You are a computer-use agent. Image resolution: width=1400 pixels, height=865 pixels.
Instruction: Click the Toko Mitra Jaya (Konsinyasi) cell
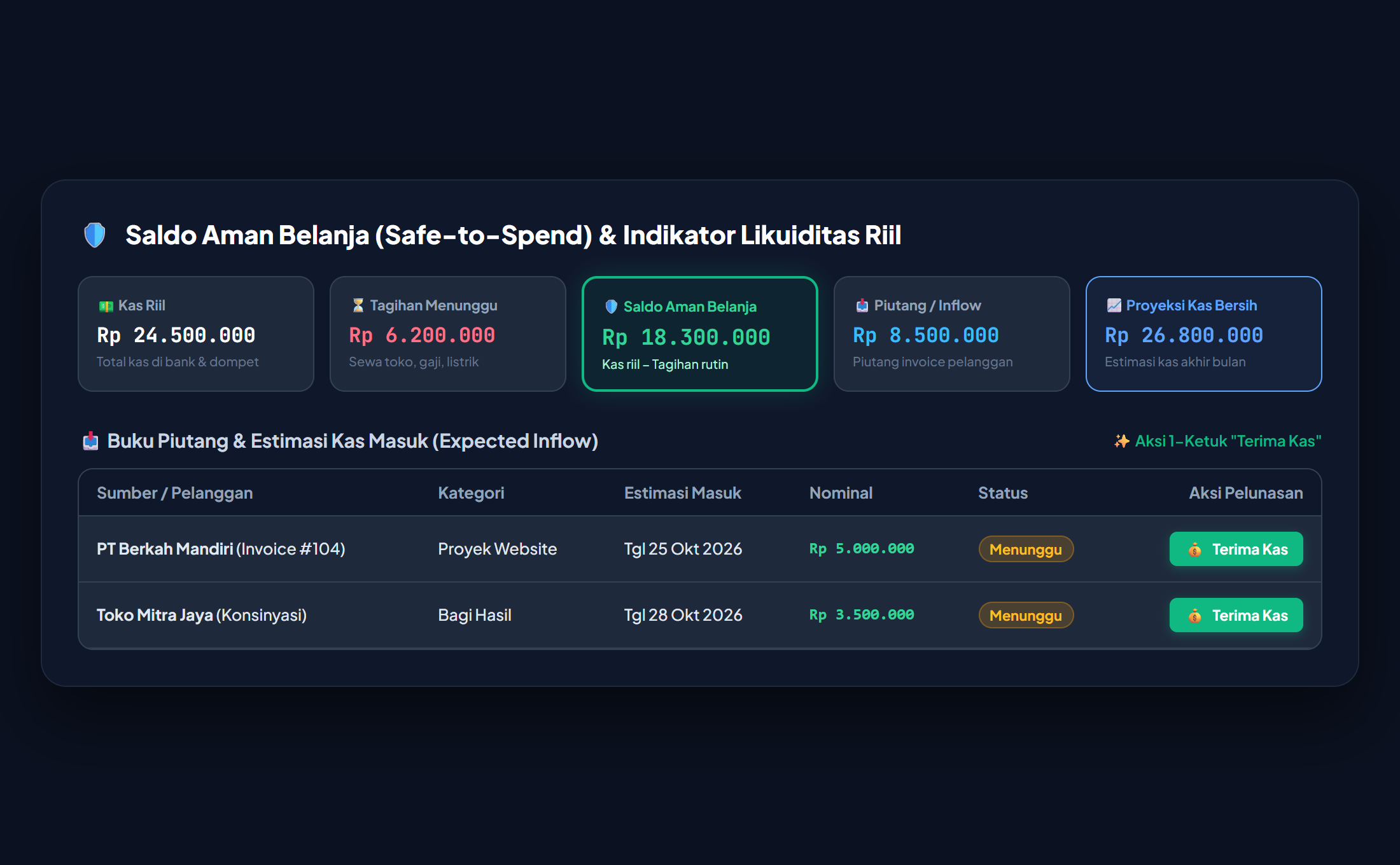click(x=202, y=615)
